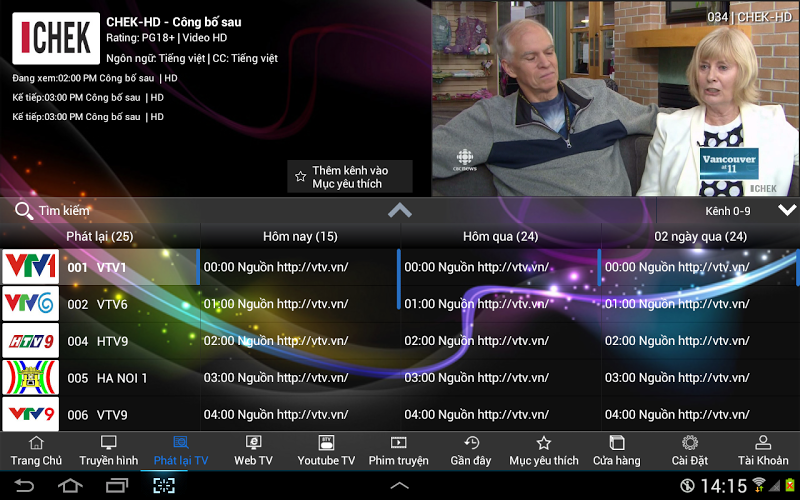800x500 pixels.
Task: Open Youtube TV icon
Action: [326, 442]
